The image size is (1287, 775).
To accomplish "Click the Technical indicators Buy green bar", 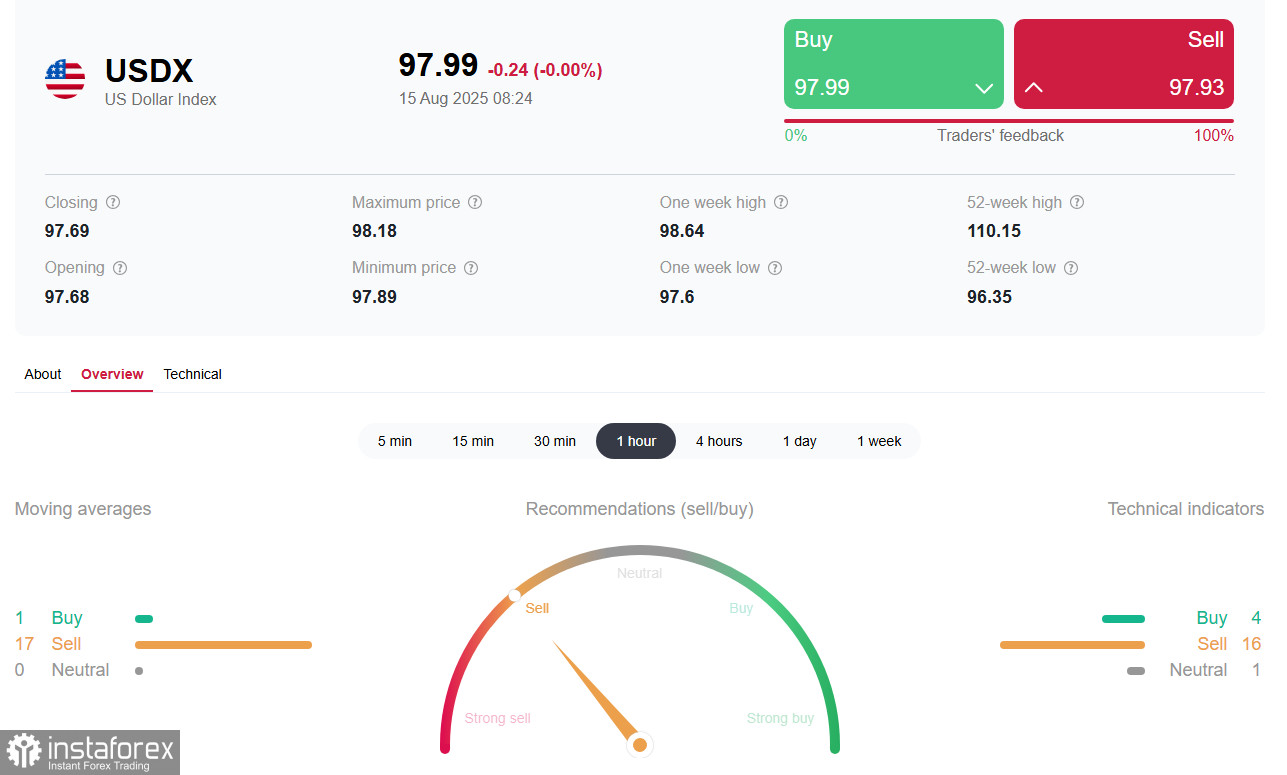I will [x=1123, y=619].
